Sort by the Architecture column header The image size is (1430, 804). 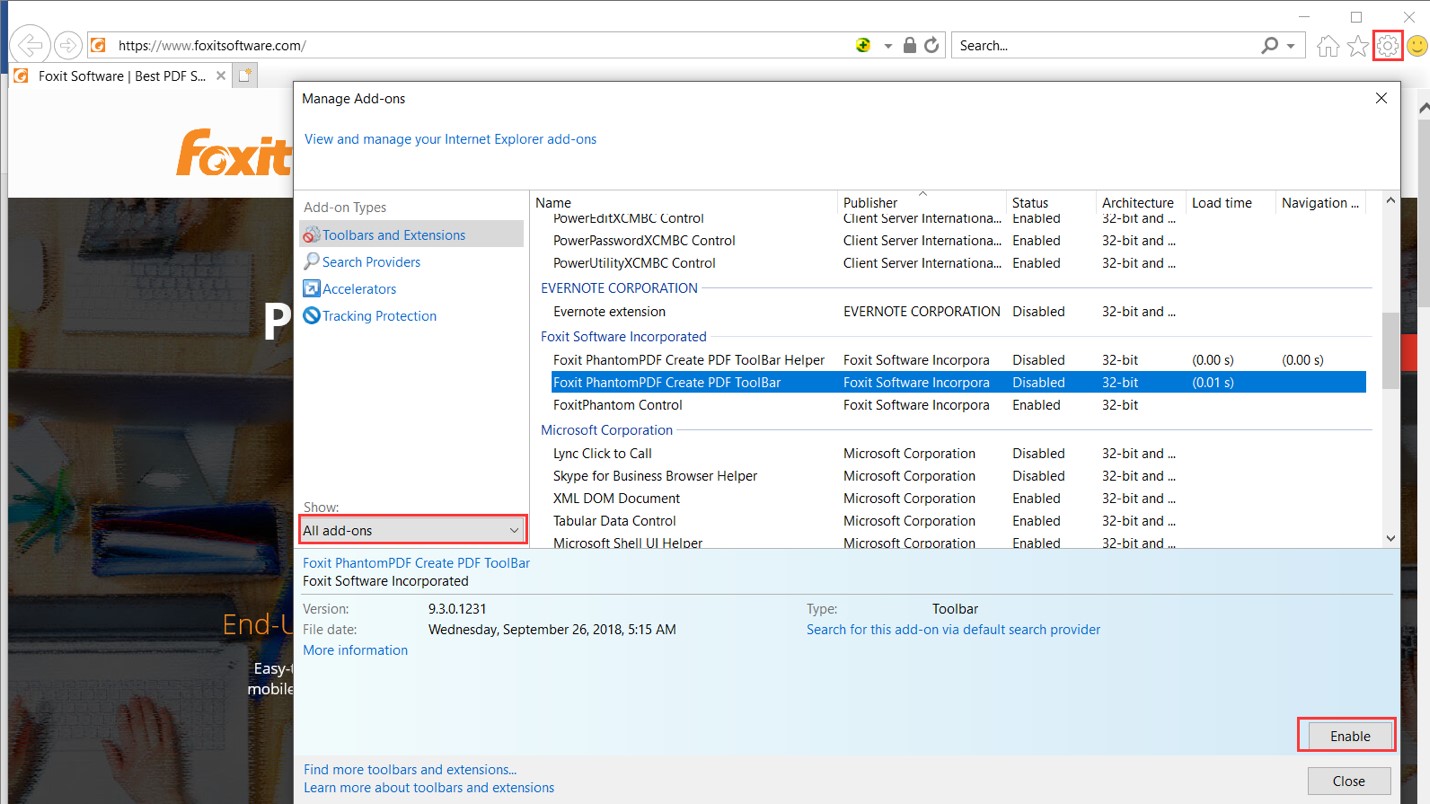coord(1140,202)
